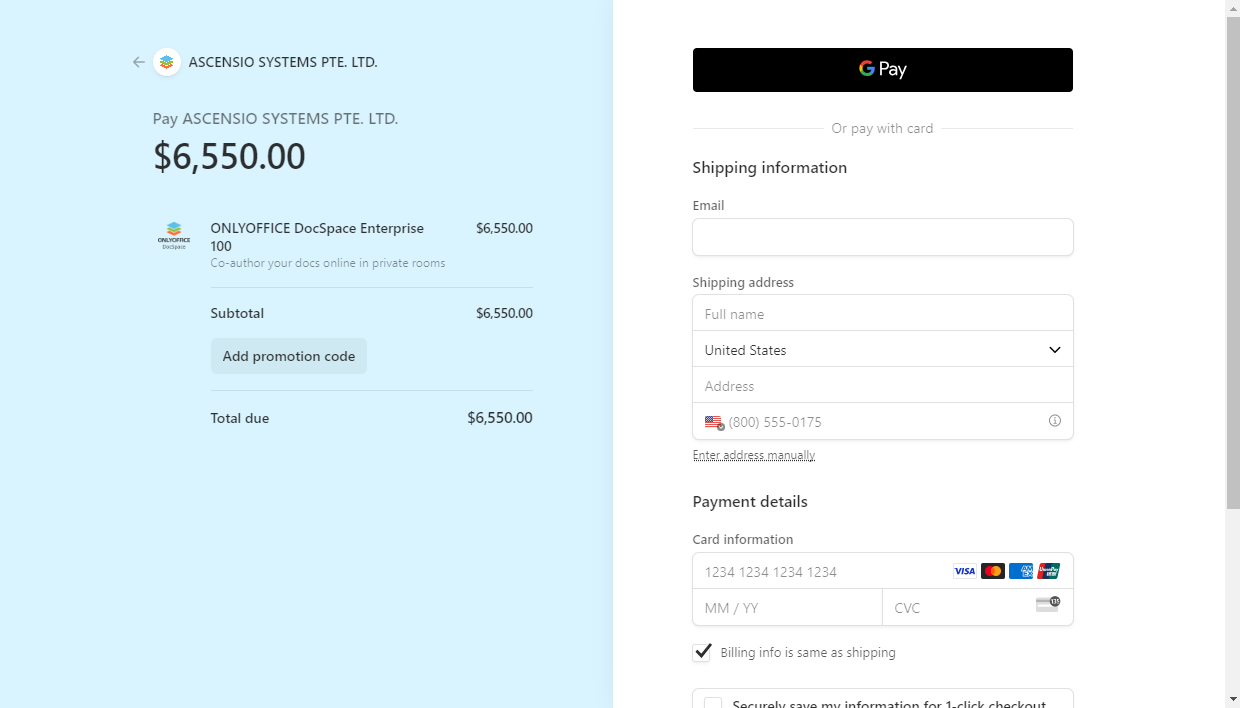Click the Email input field

pyautogui.click(x=882, y=237)
